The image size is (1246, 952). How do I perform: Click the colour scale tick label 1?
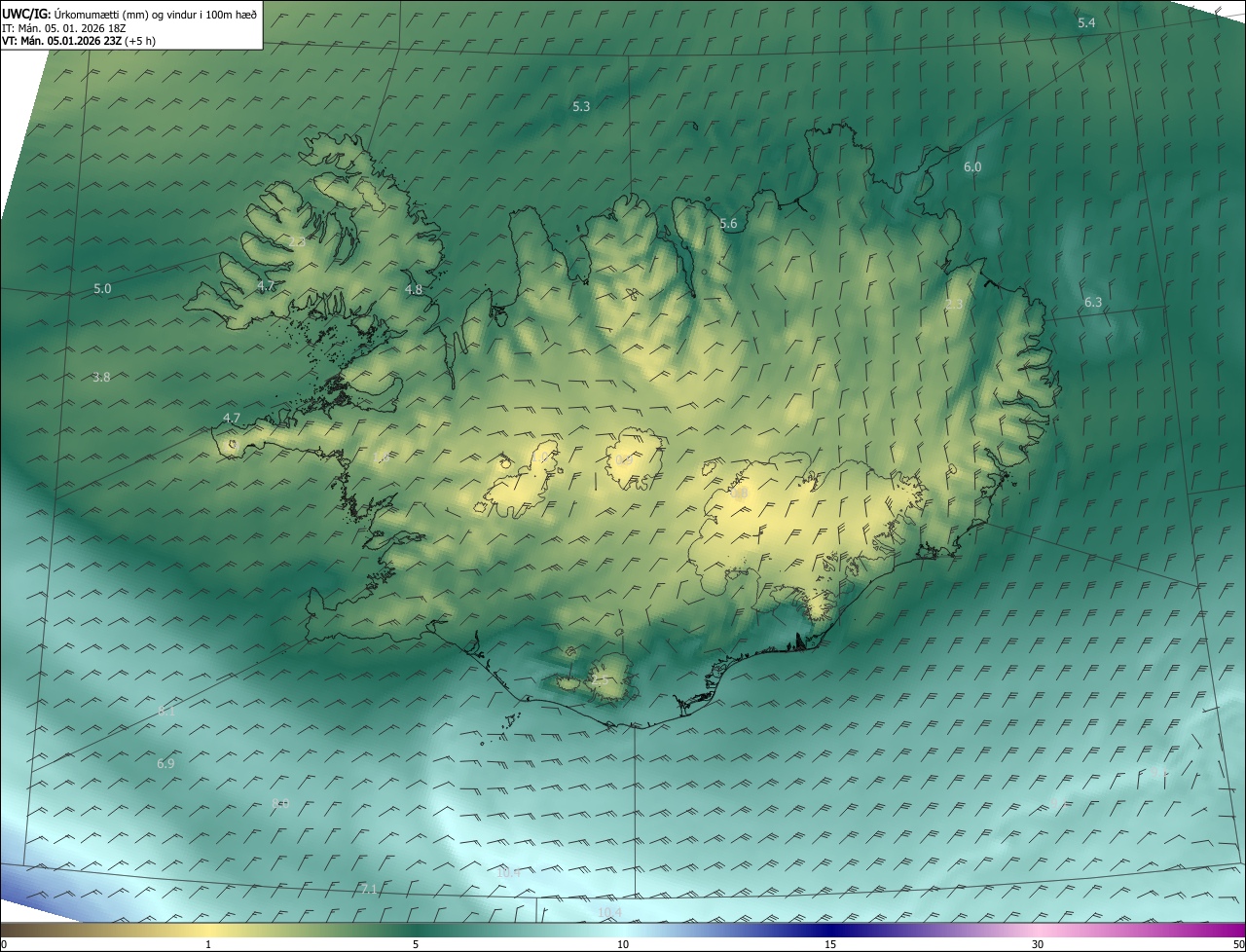coord(208,944)
